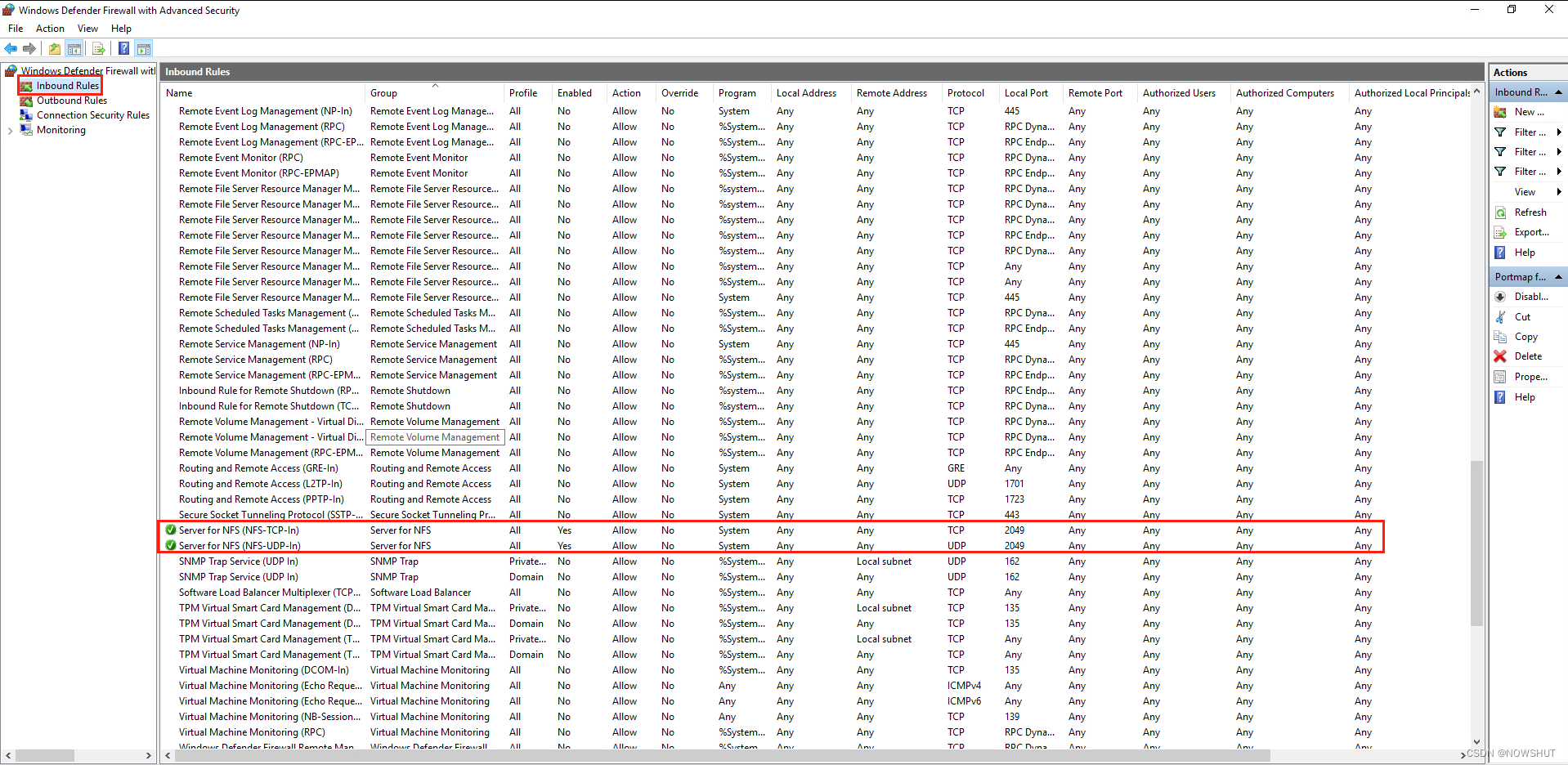Select the Windows Defender Firewall root tree node
1568x765 pixels.
coord(87,71)
